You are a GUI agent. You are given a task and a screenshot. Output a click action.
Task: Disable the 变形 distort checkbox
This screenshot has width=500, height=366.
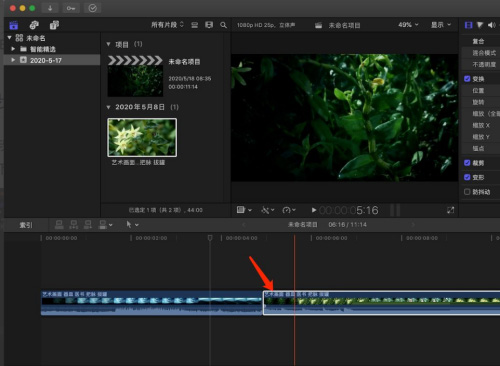(467, 177)
